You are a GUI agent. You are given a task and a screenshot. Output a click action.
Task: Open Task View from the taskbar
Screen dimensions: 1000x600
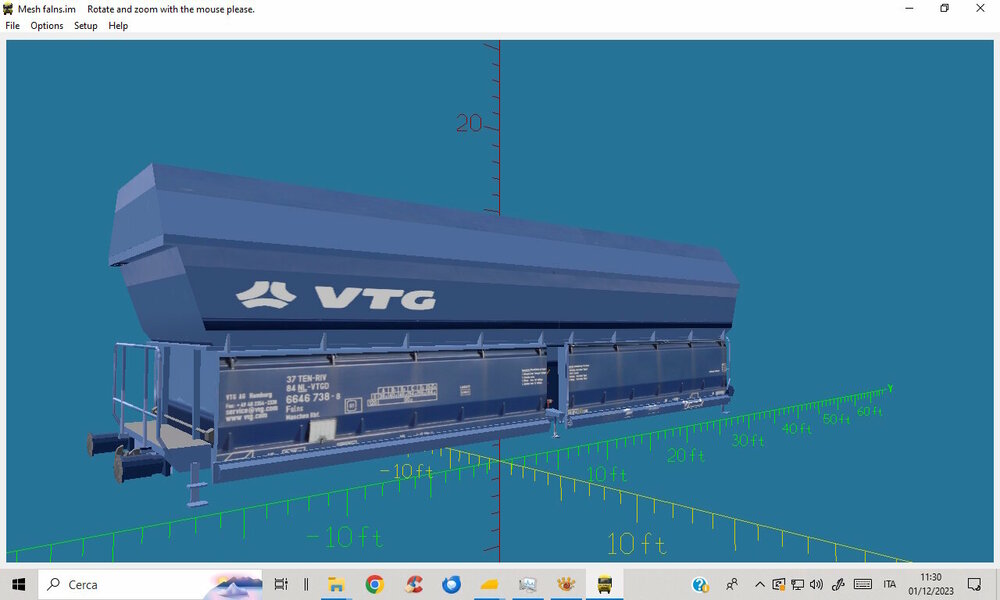click(281, 584)
